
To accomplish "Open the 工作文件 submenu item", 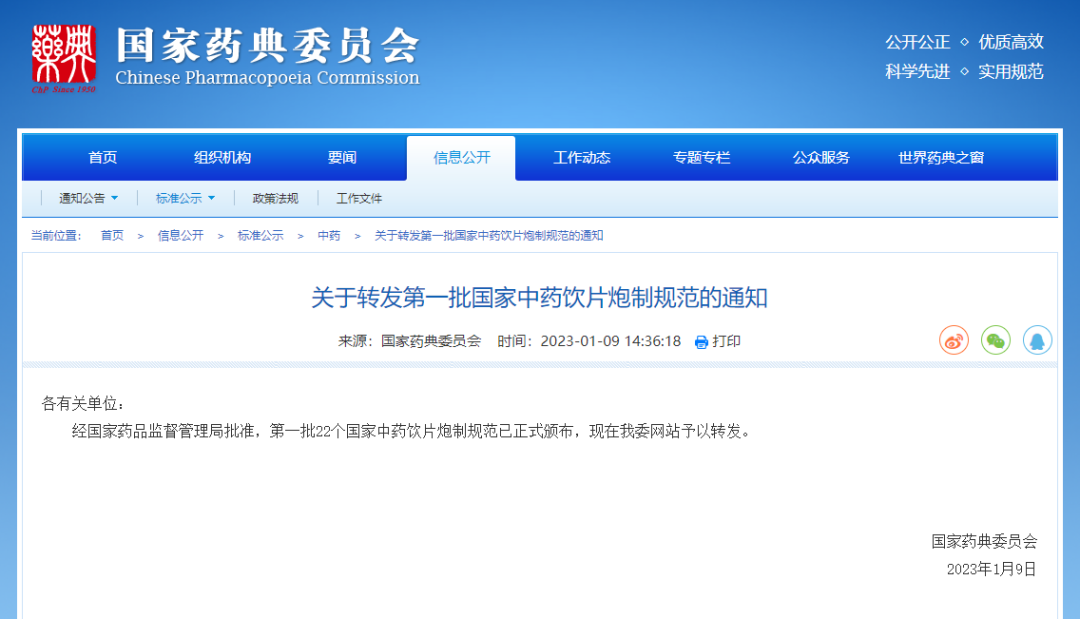I will coord(359,198).
